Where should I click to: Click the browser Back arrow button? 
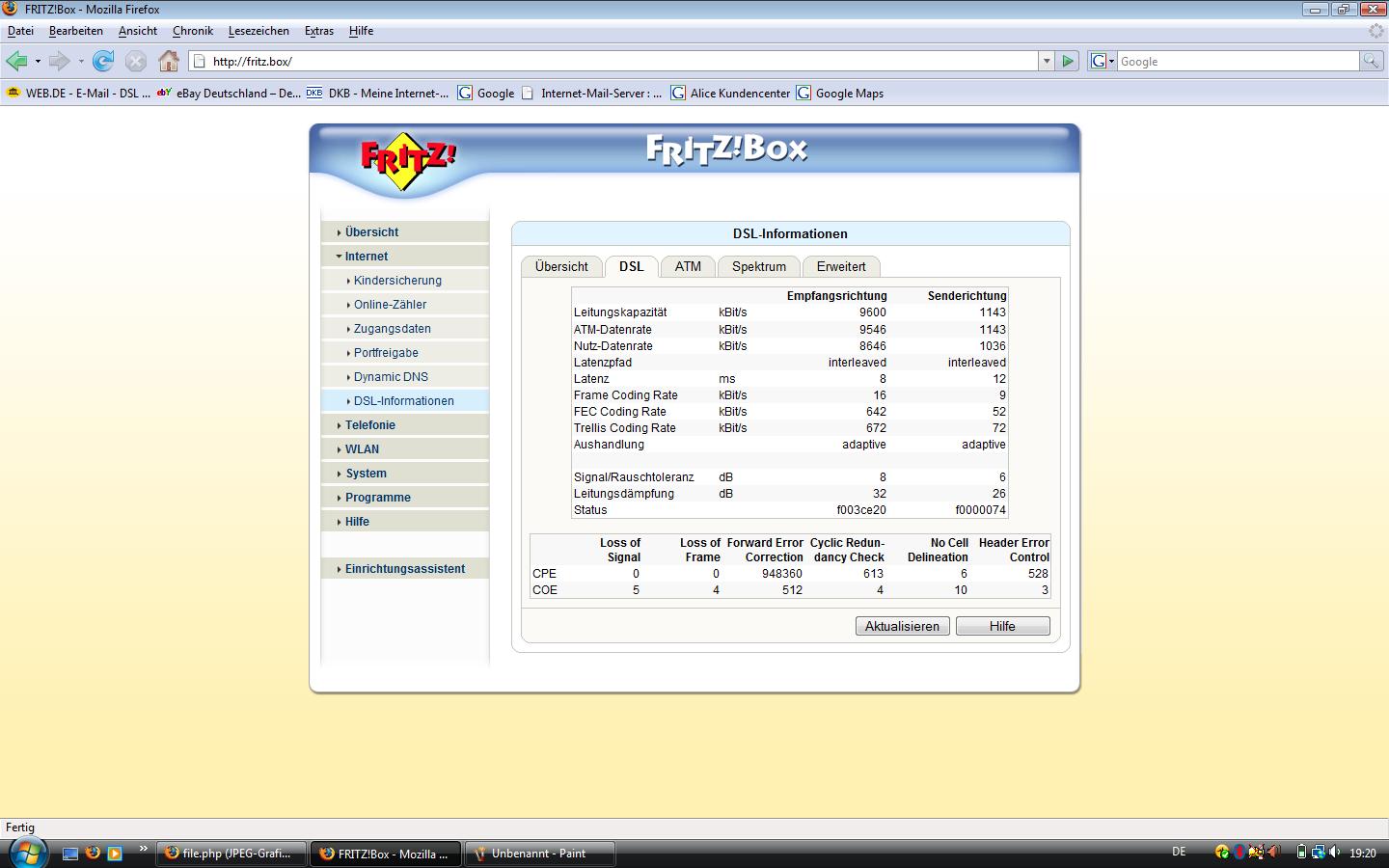[x=16, y=61]
